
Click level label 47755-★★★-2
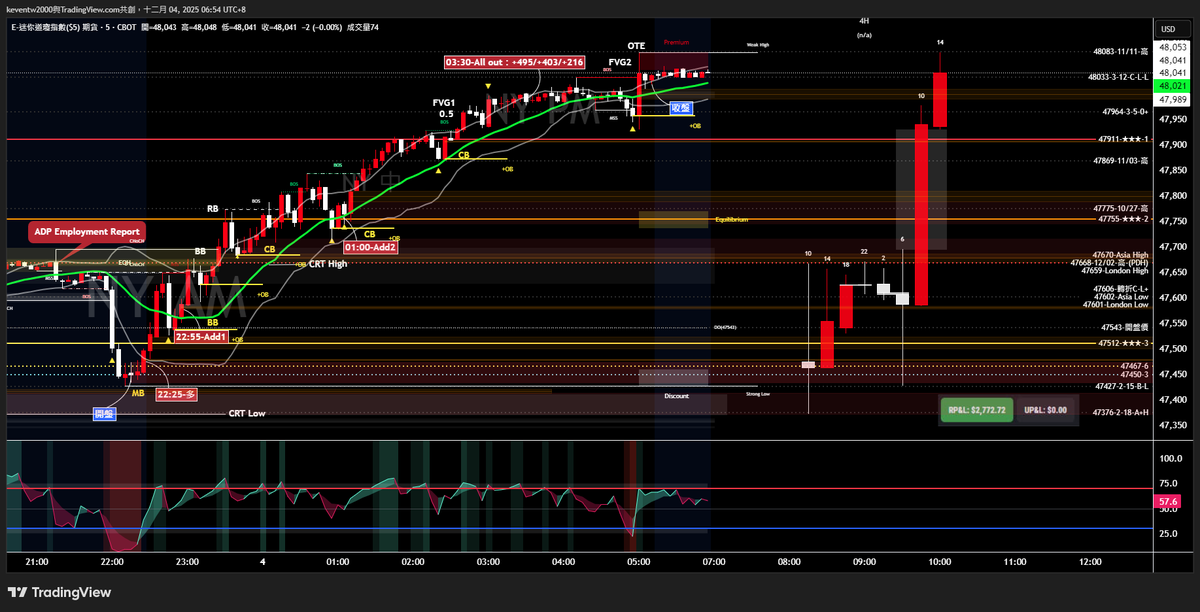point(1124,219)
